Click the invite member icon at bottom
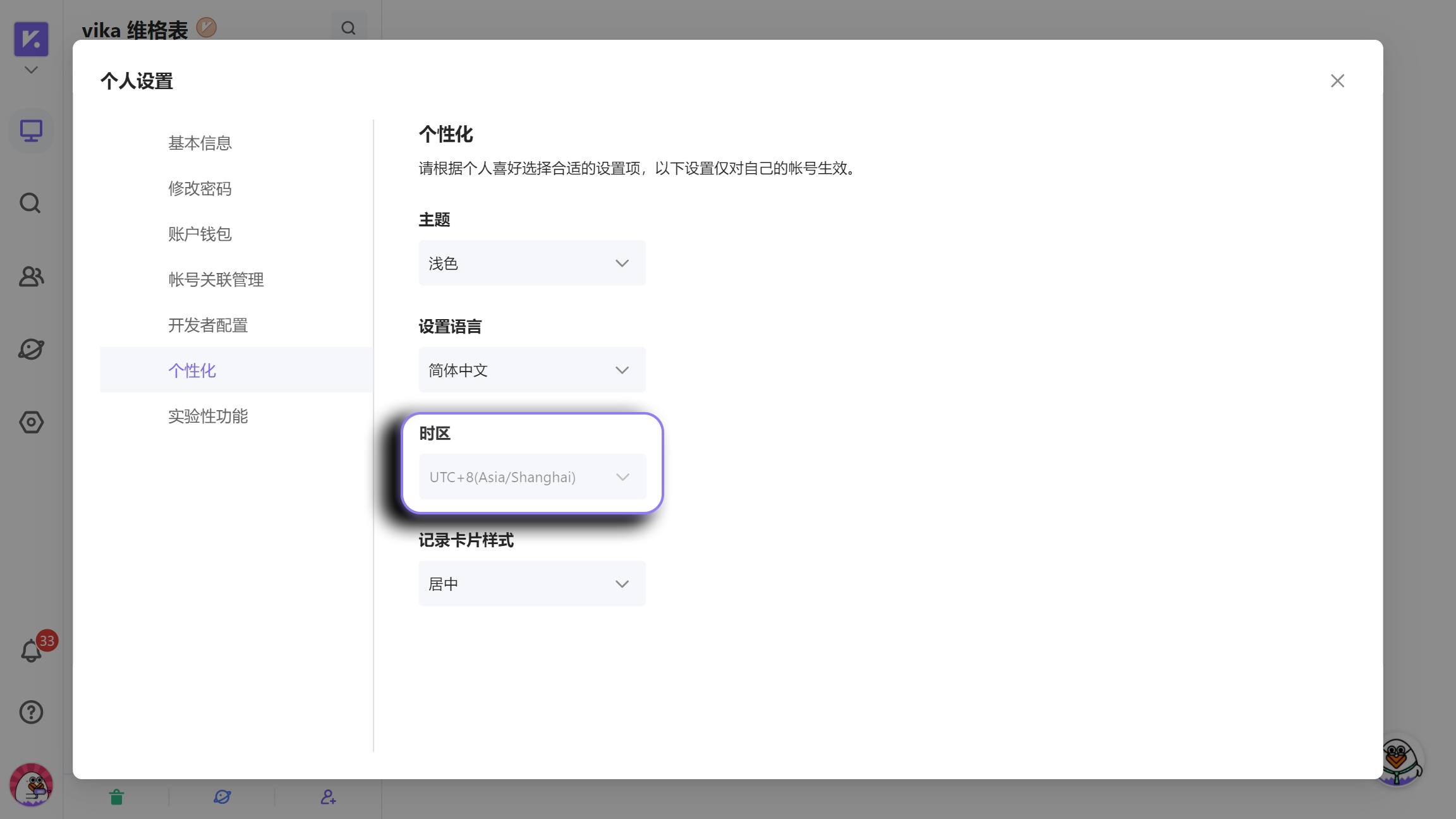The width and height of the screenshot is (1456, 819). click(329, 798)
